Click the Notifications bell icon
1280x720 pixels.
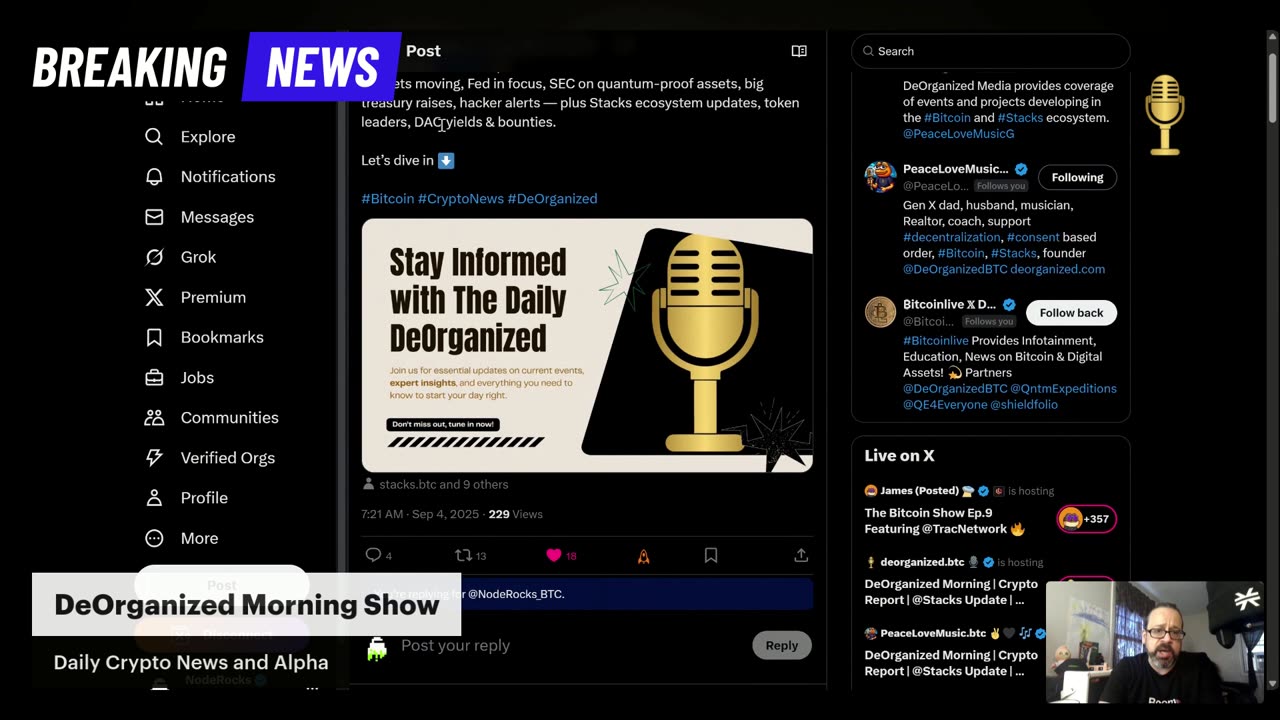[154, 177]
